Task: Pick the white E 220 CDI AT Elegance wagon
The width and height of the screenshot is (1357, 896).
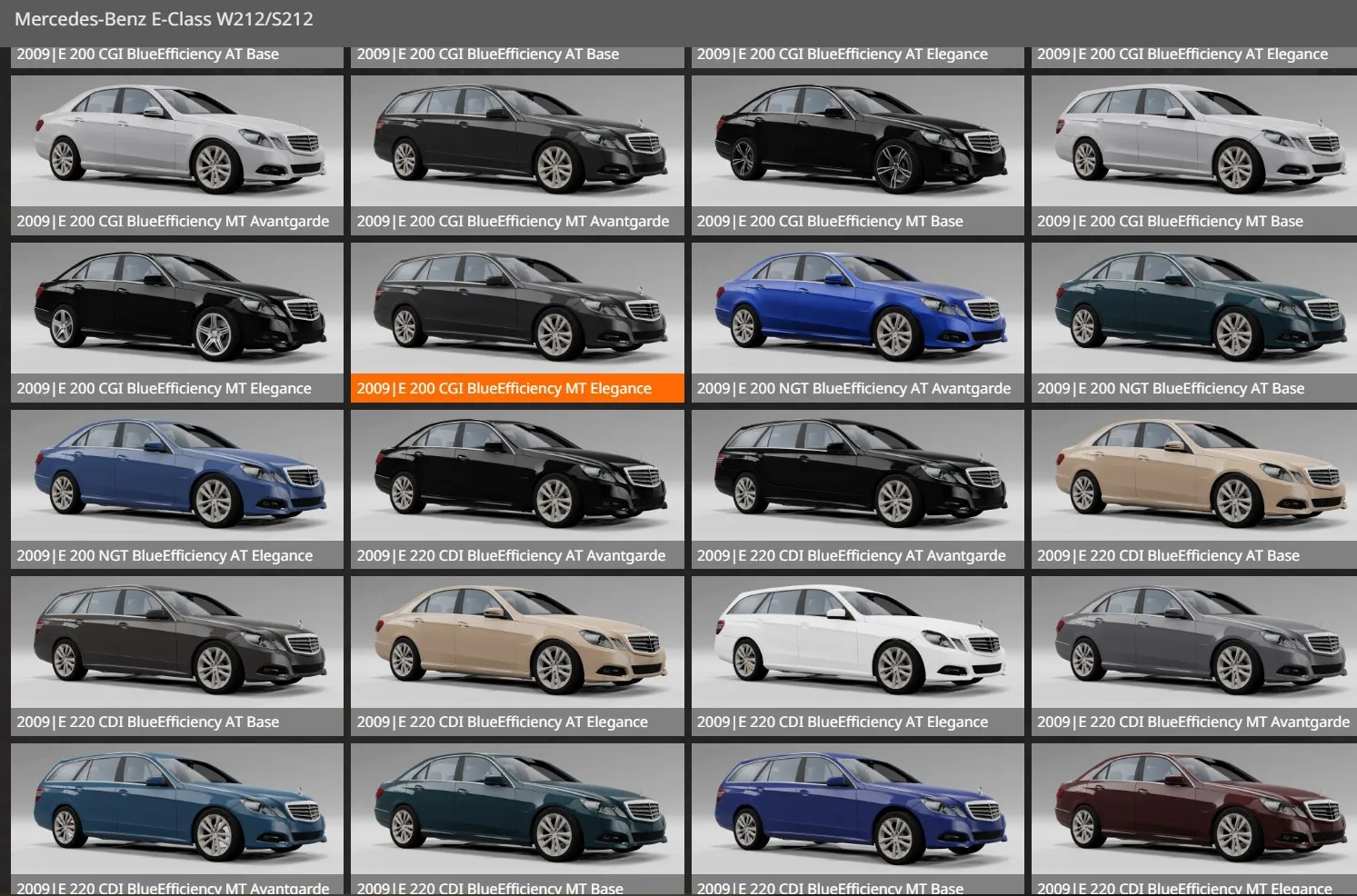Action: pyautogui.click(x=857, y=656)
